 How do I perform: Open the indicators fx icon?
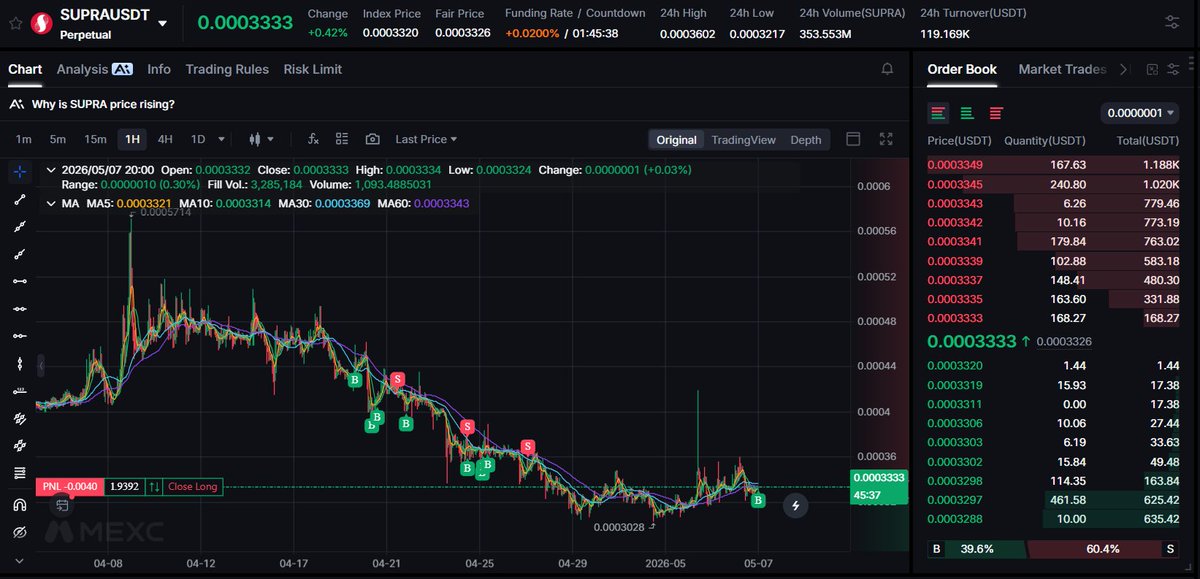[313, 139]
